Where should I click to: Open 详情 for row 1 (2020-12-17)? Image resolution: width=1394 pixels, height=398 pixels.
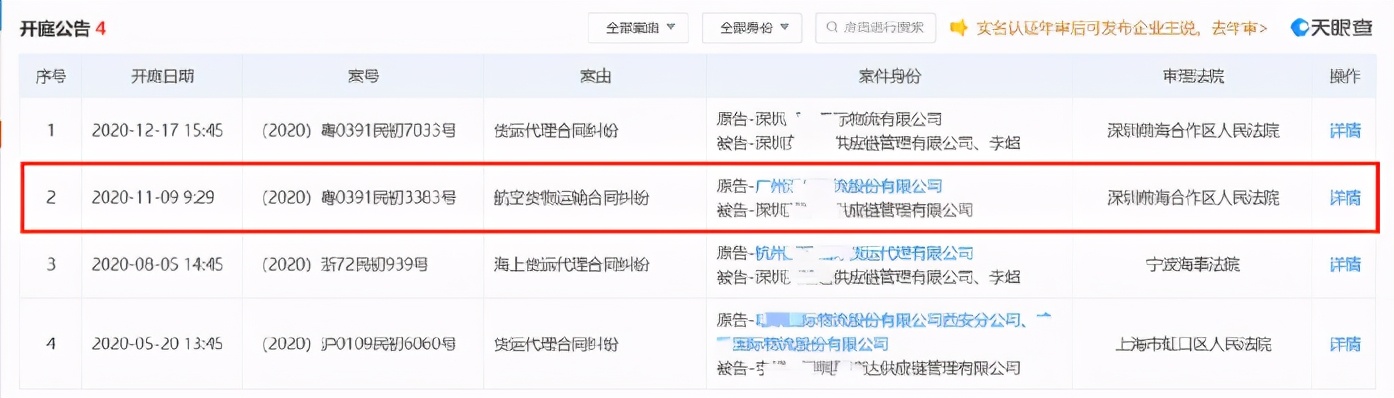point(1344,130)
